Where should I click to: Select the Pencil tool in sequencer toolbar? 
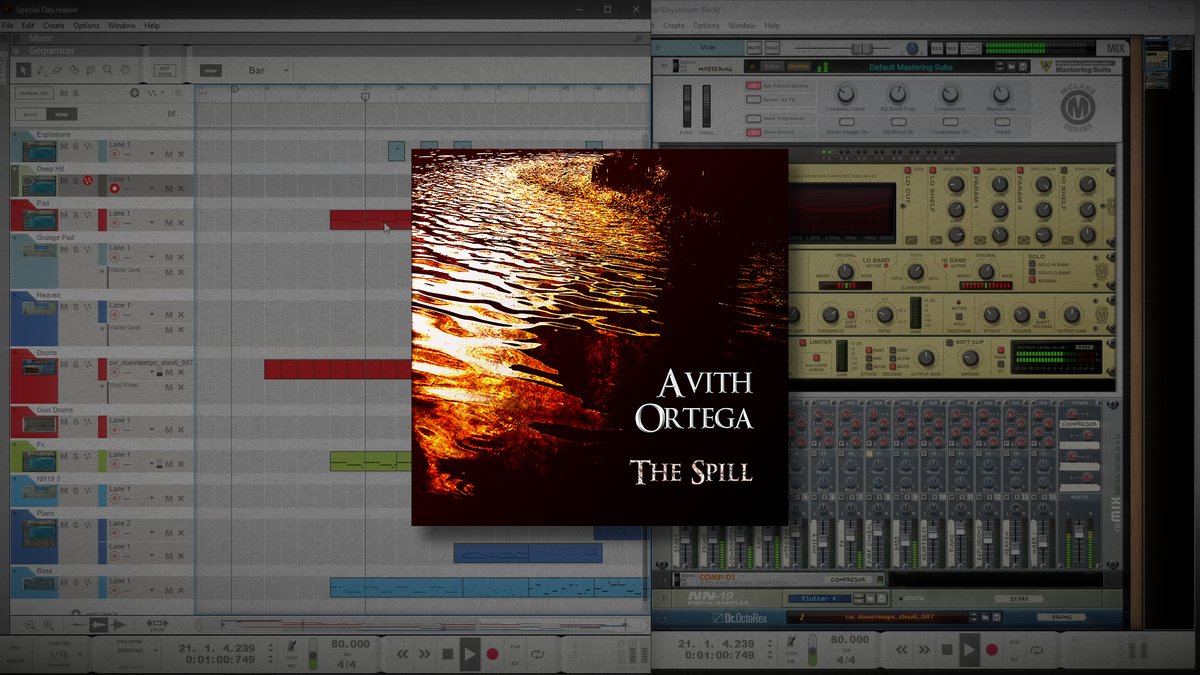41,70
